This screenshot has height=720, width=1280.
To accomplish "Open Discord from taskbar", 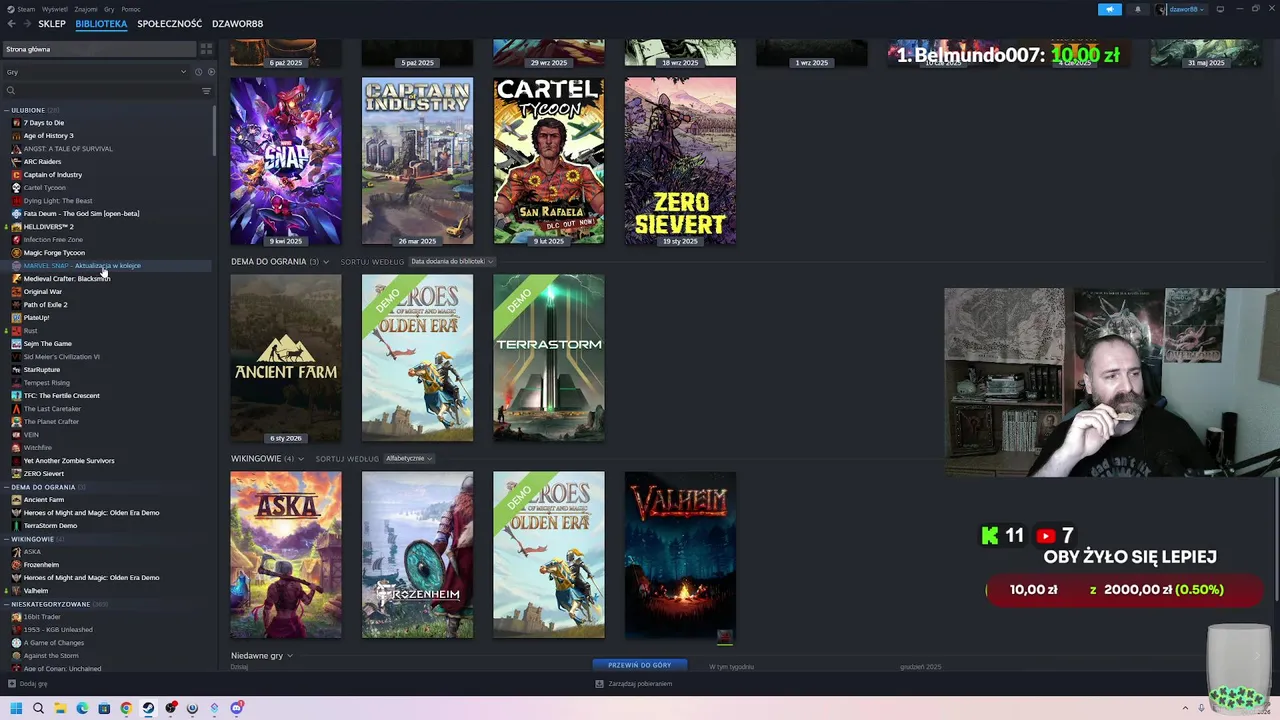I will click(236, 708).
